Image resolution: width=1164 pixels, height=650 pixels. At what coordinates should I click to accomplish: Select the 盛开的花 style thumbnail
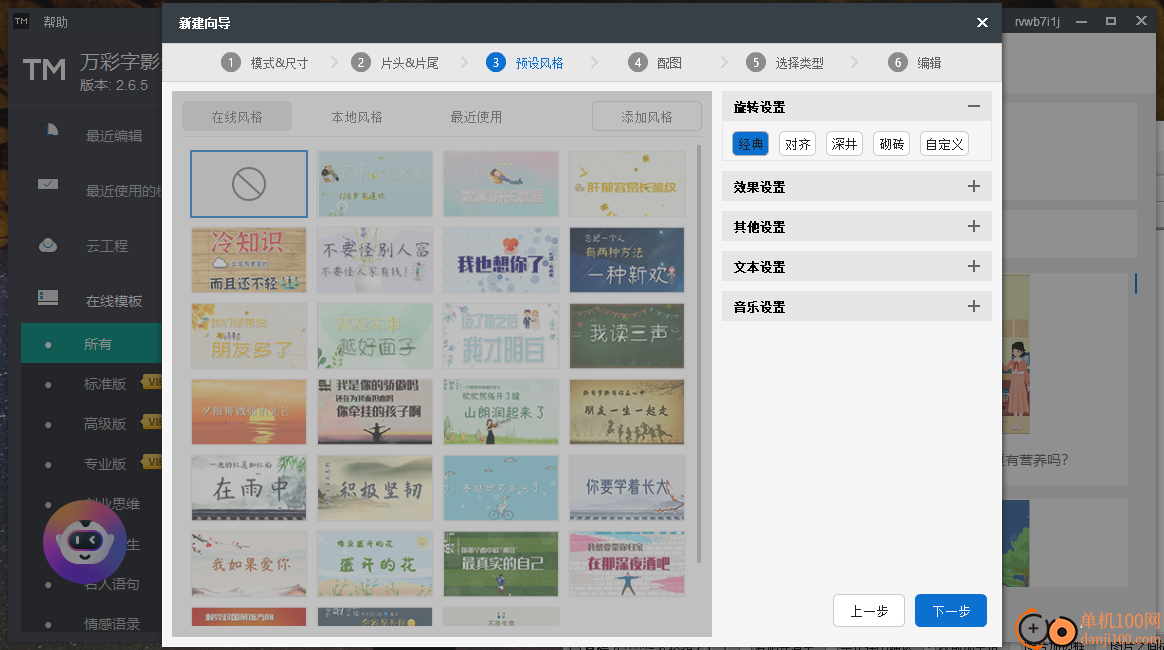pyautogui.click(x=375, y=564)
